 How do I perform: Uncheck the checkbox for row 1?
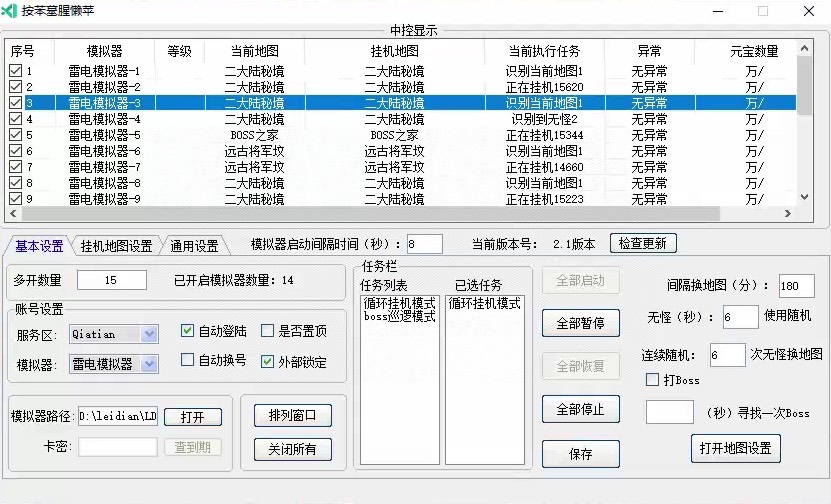tap(15, 70)
